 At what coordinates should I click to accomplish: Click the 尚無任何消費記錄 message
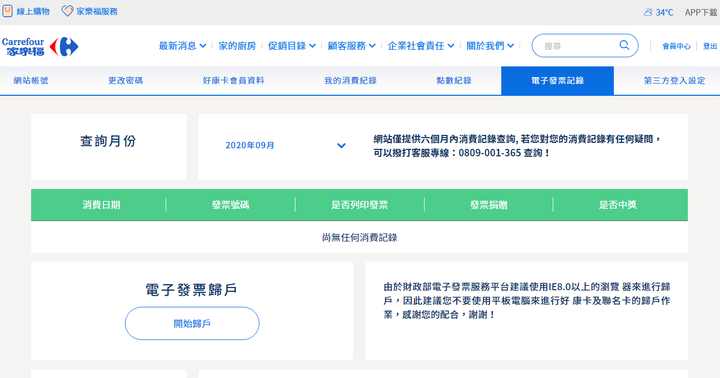(x=360, y=237)
